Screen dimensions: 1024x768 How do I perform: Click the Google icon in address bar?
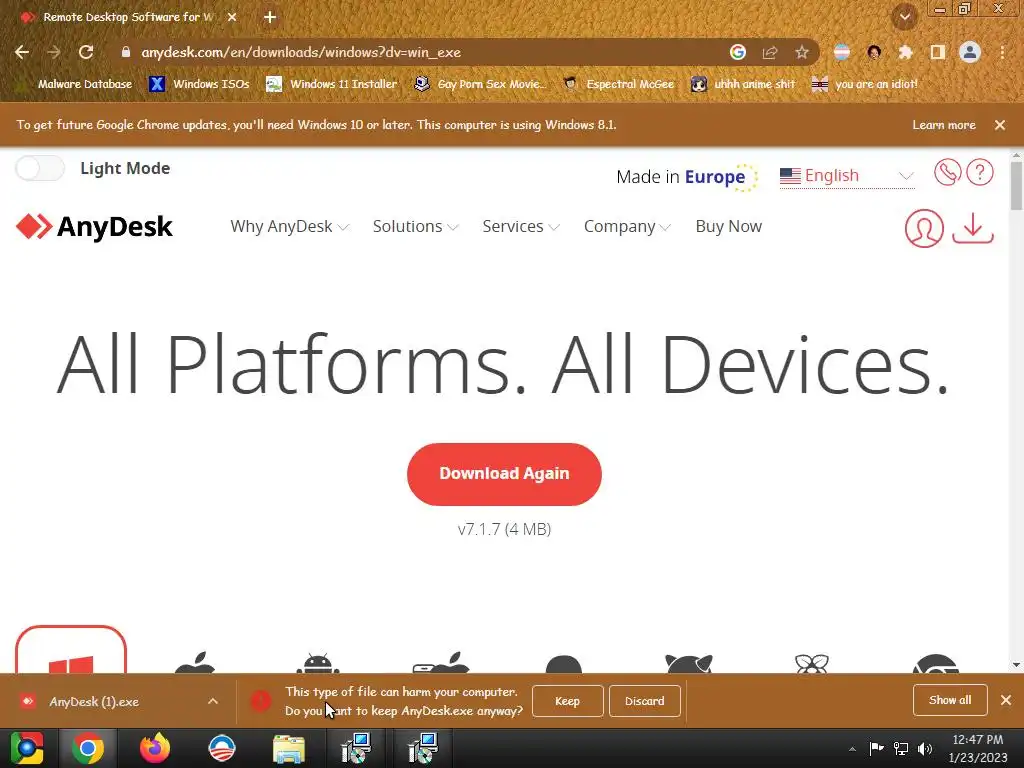click(x=738, y=52)
